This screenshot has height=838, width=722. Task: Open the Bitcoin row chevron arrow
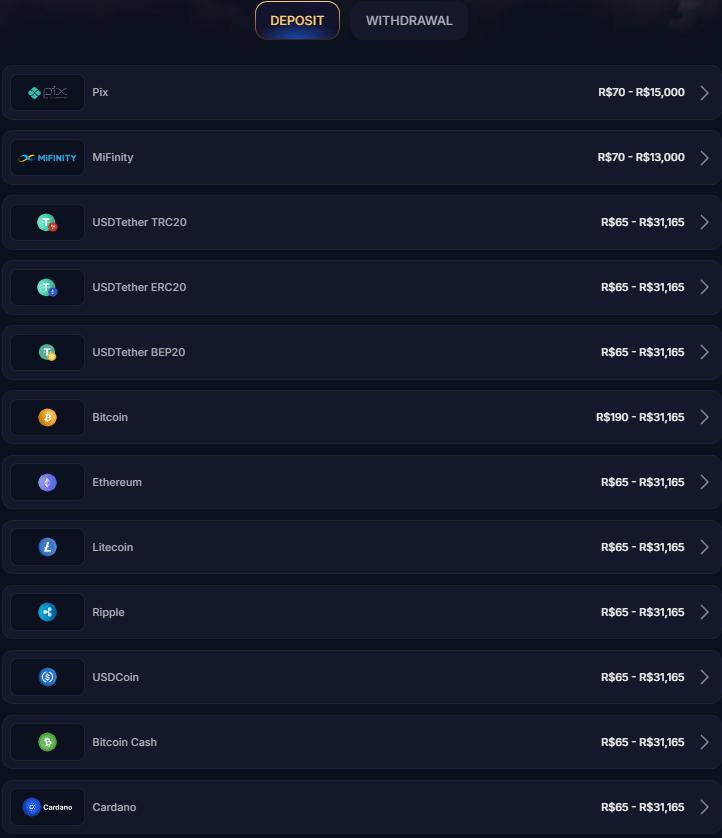[704, 418]
